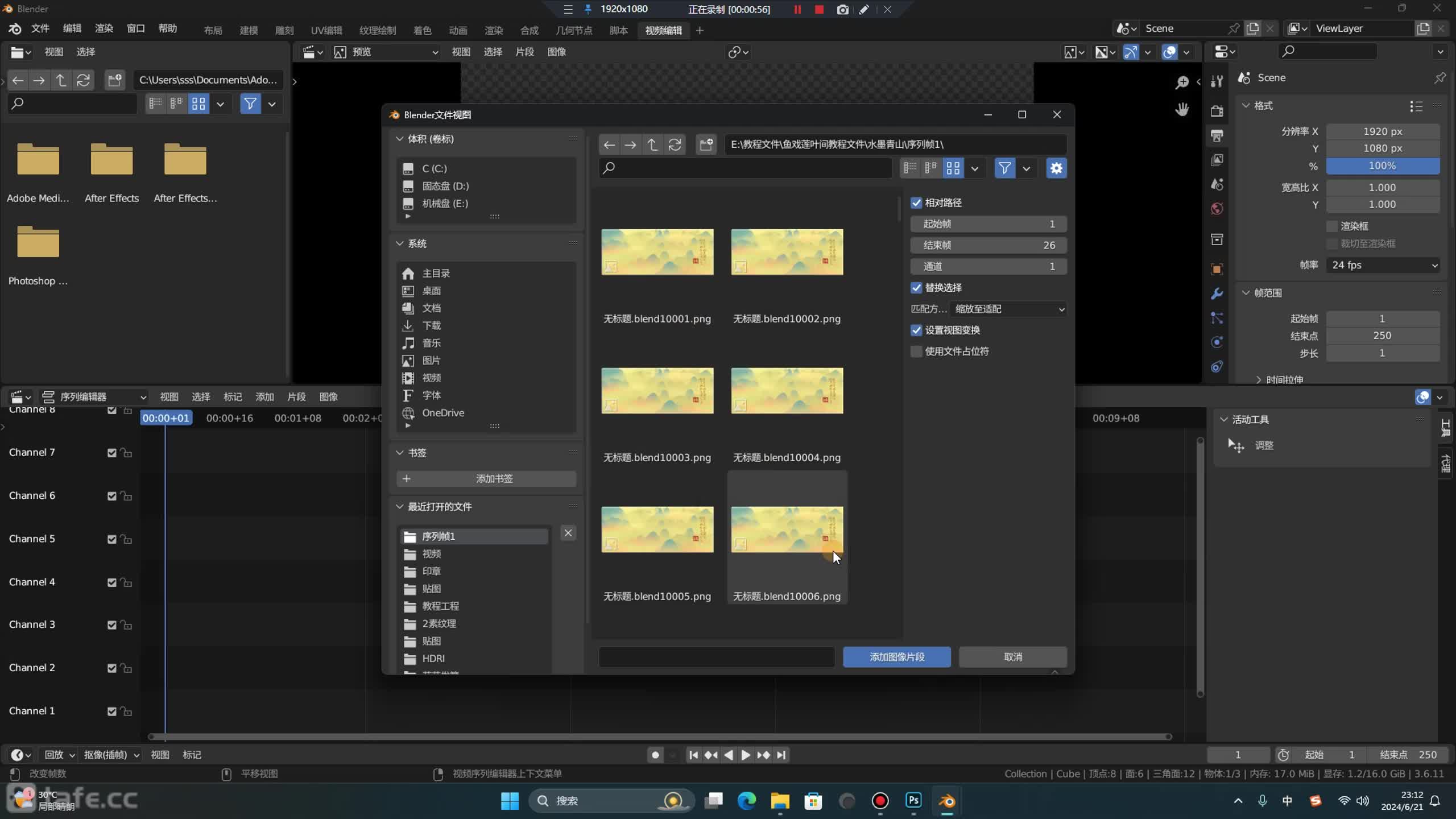Image resolution: width=1456 pixels, height=819 pixels.
Task: Click 添加图像片段 button
Action: 897,657
